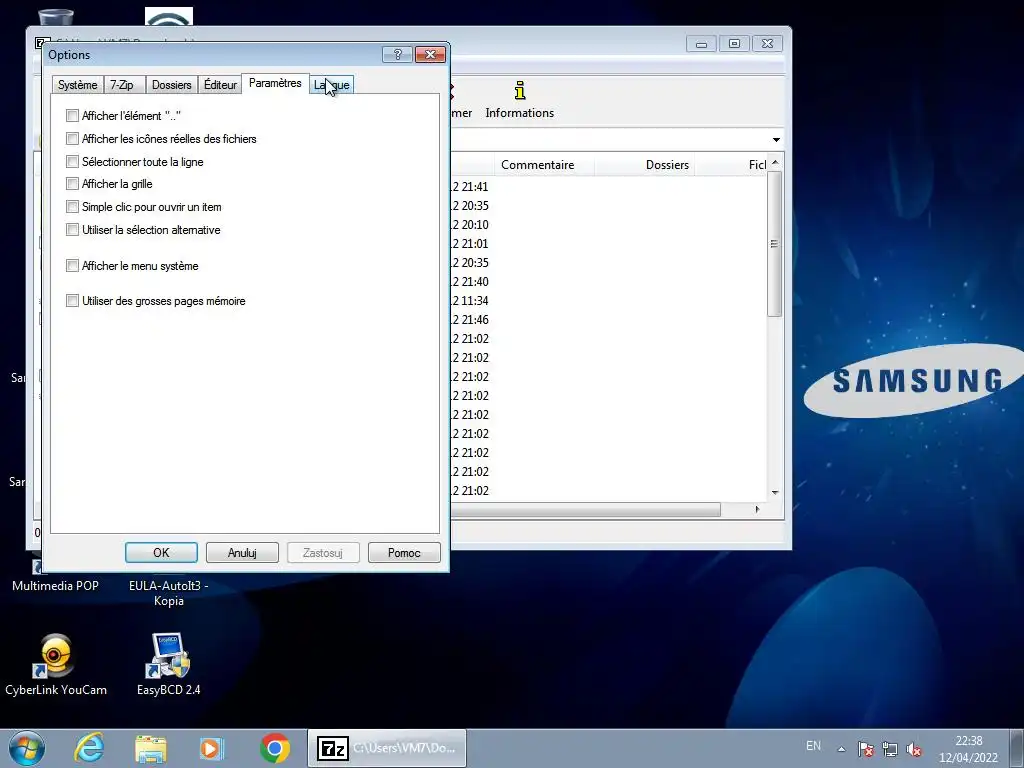Screen dimensions: 1024x768
Task: Minimize the 7-Zip file manager window
Action: pyautogui.click(x=701, y=44)
